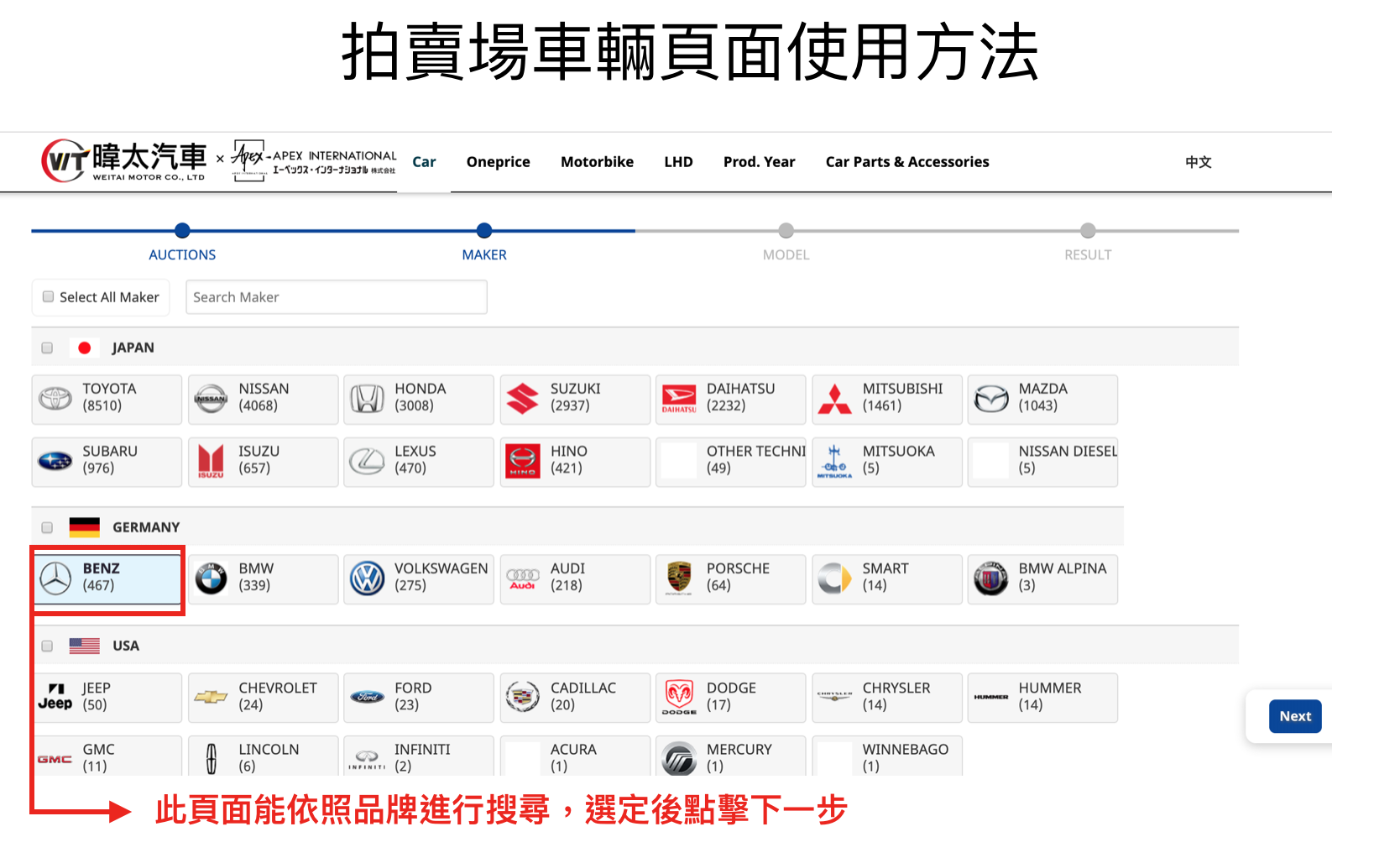Switch language to 中文

point(1198,162)
